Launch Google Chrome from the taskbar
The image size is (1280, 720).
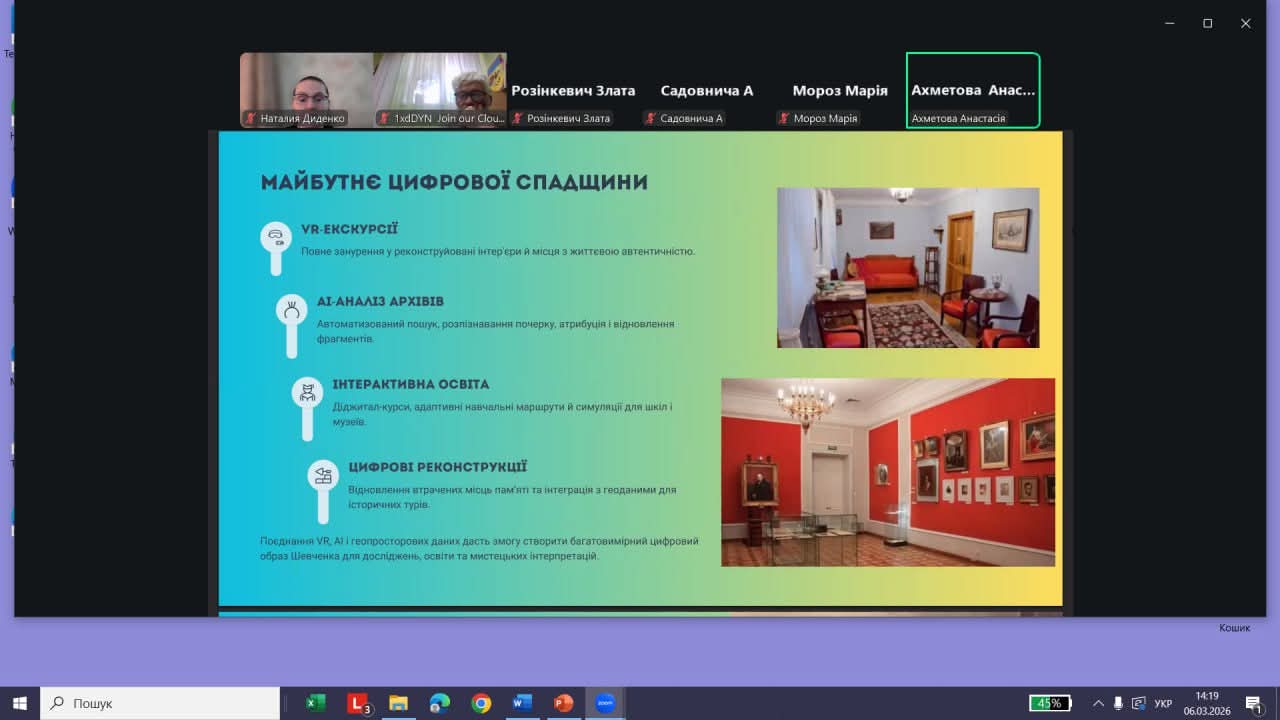[x=481, y=703]
